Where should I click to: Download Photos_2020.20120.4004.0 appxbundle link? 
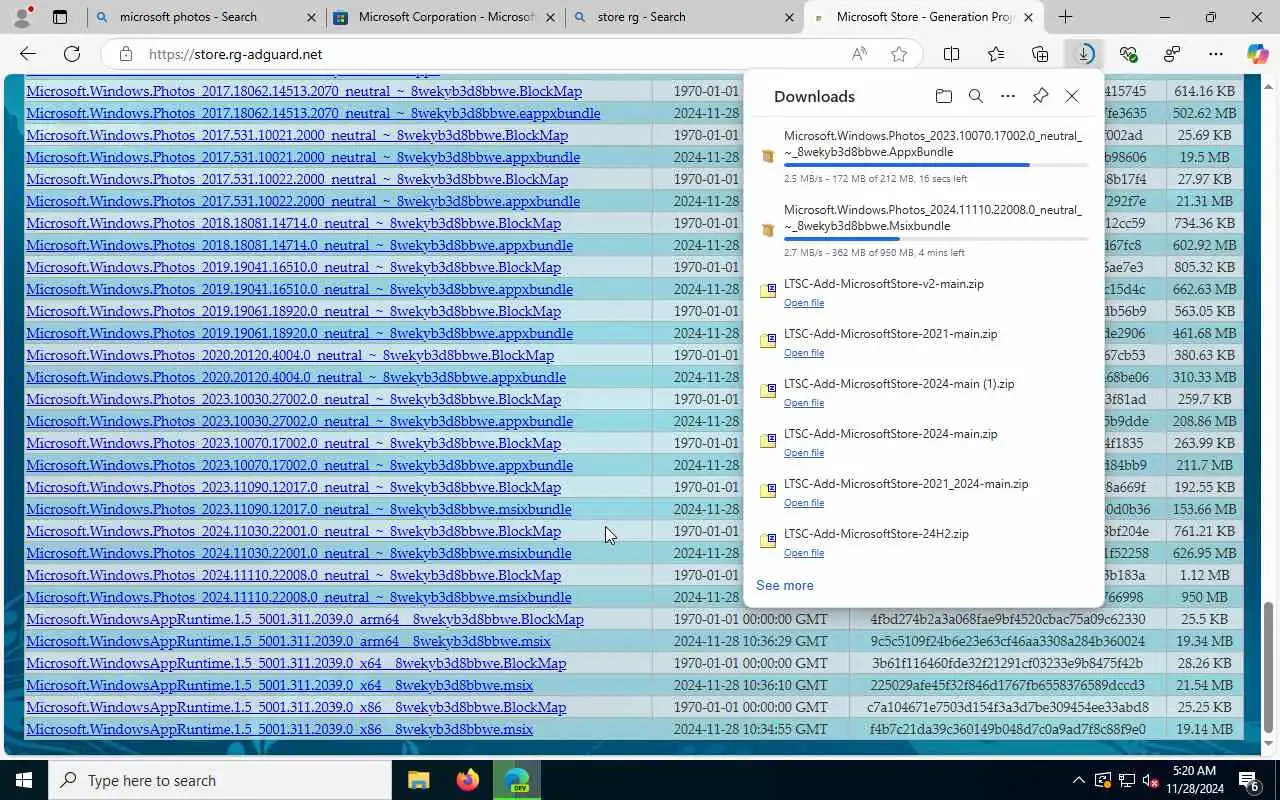point(296,377)
